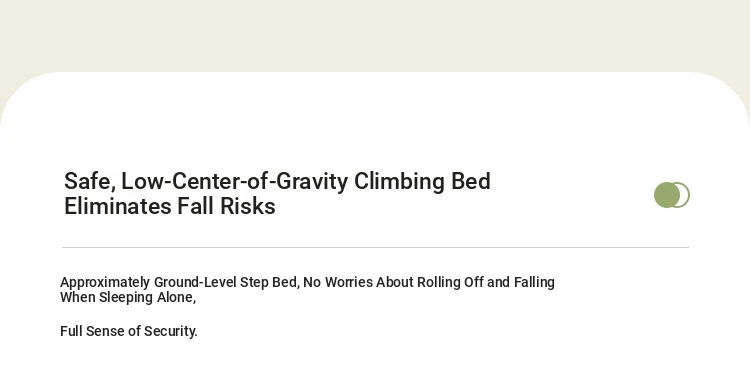Click the green overlapping circles icon
The width and height of the screenshot is (750, 369).
672,195
